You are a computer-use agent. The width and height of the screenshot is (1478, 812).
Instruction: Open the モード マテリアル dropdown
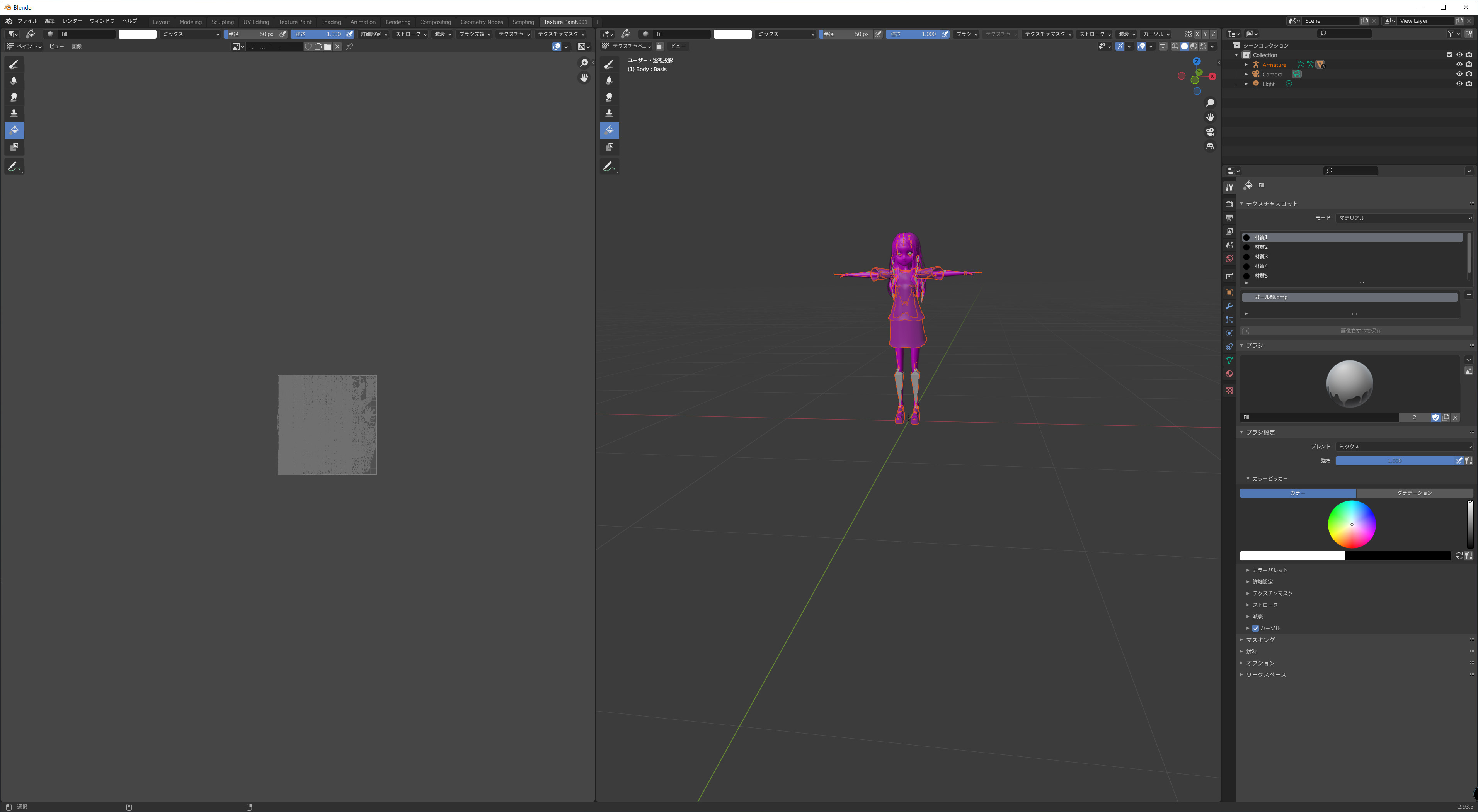coord(1403,218)
